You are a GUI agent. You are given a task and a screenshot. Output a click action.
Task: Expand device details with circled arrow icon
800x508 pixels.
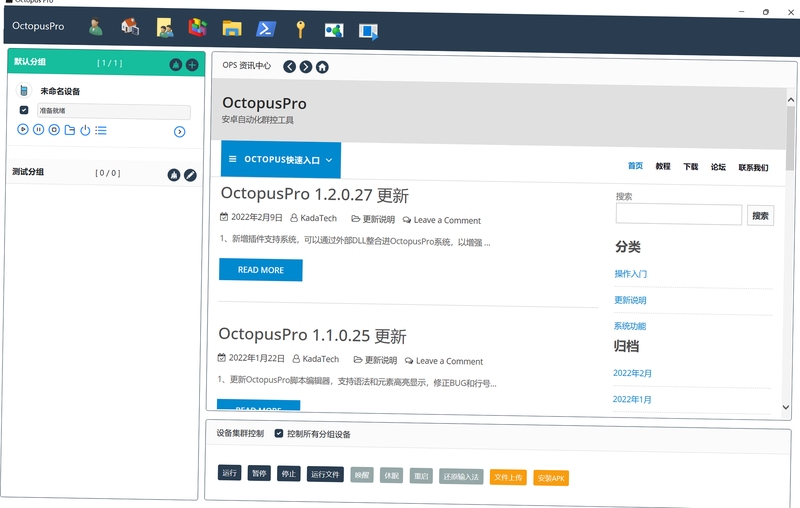click(180, 132)
